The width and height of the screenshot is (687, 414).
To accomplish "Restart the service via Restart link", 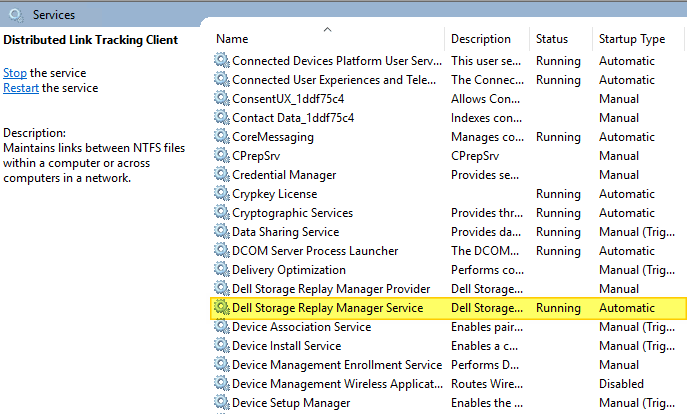I will pyautogui.click(x=21, y=88).
